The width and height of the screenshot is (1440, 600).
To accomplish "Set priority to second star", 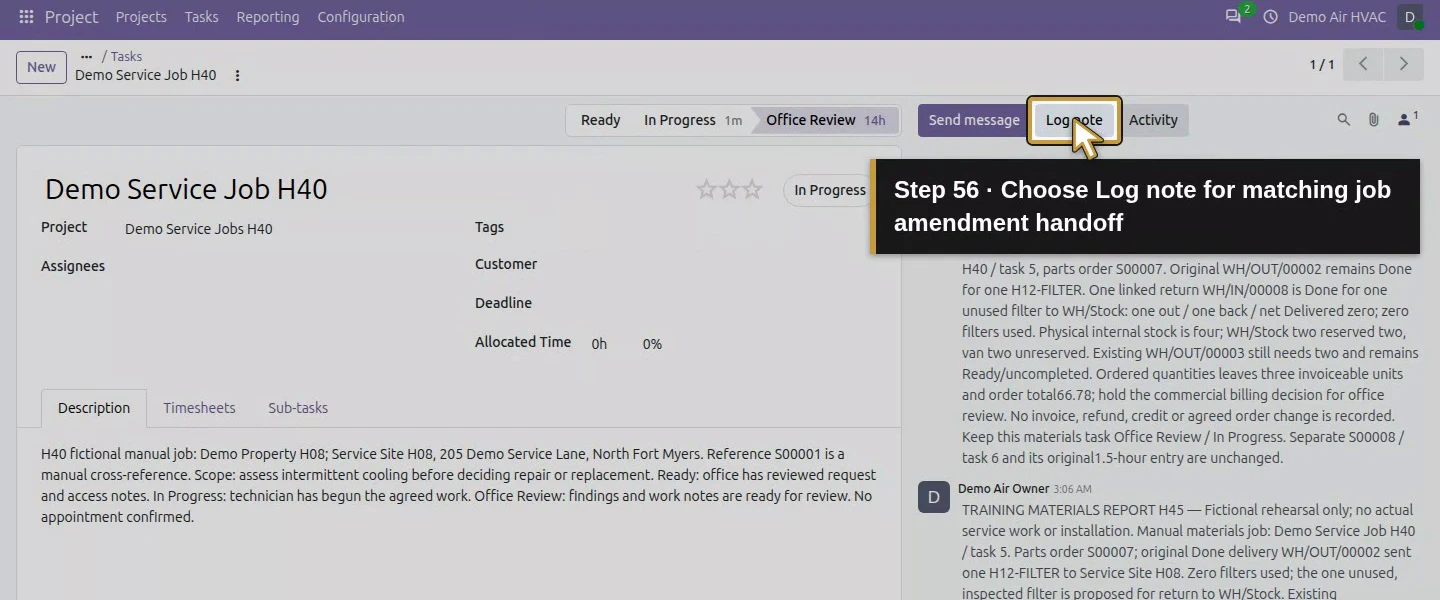I will [730, 189].
